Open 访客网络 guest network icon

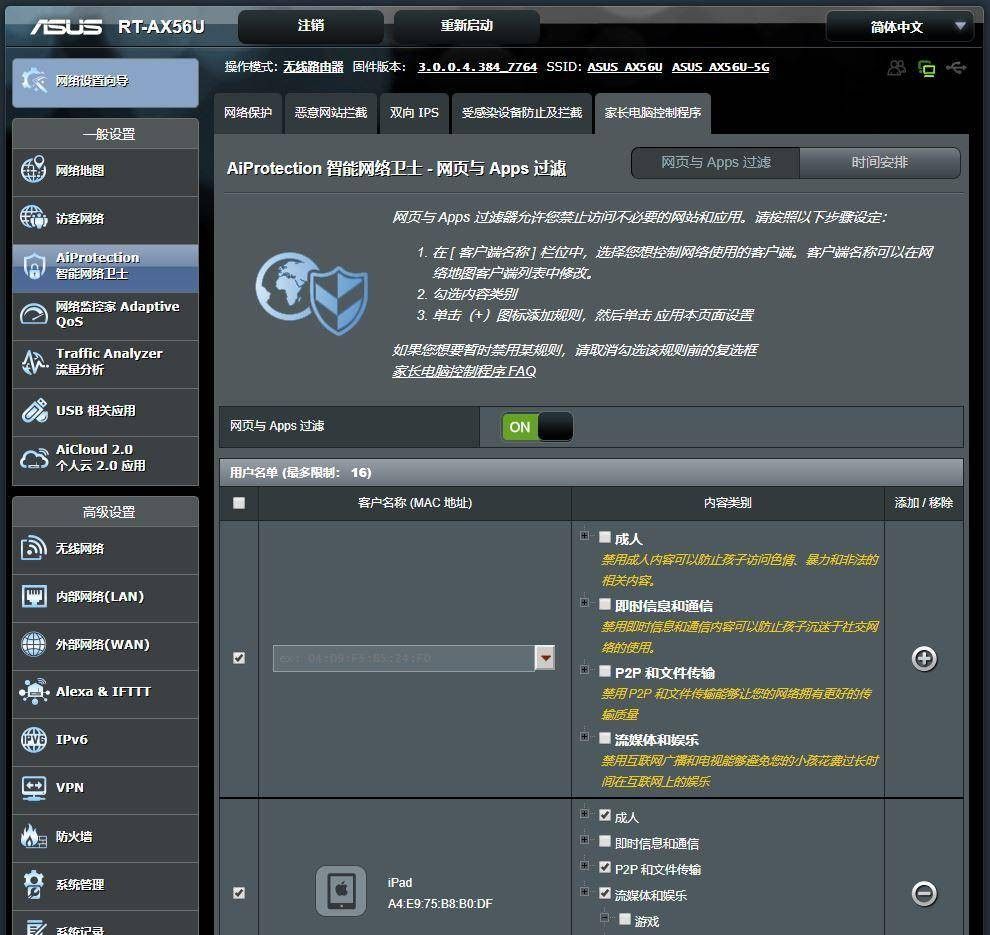click(x=34, y=218)
